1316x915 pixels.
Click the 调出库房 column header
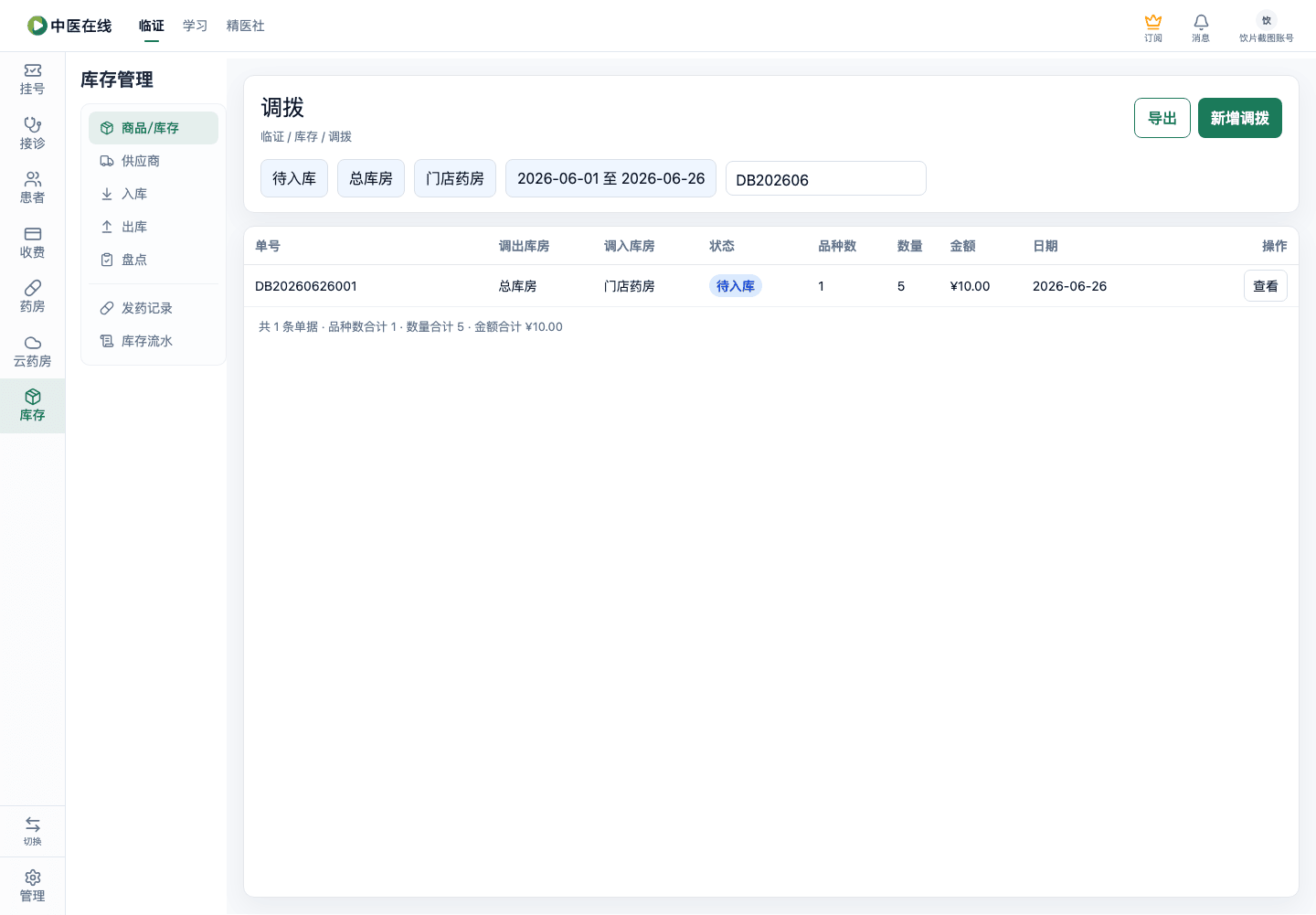click(525, 246)
